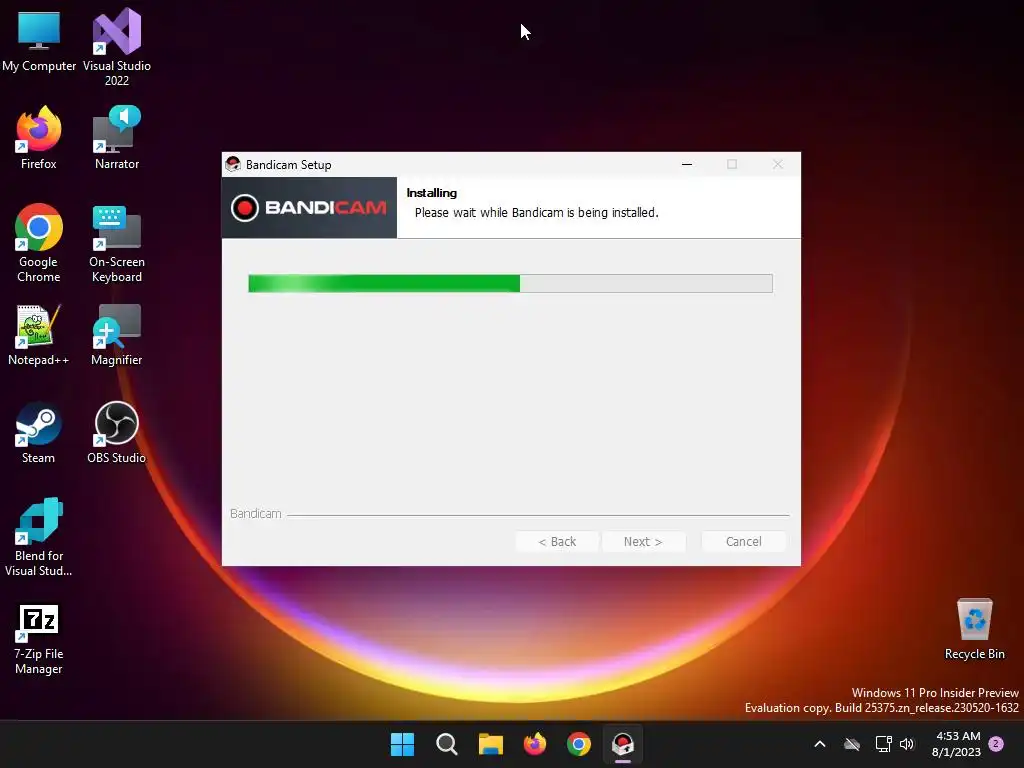Screen dimensions: 1024x768
Task: Open the clock and date flyout
Action: click(956, 744)
